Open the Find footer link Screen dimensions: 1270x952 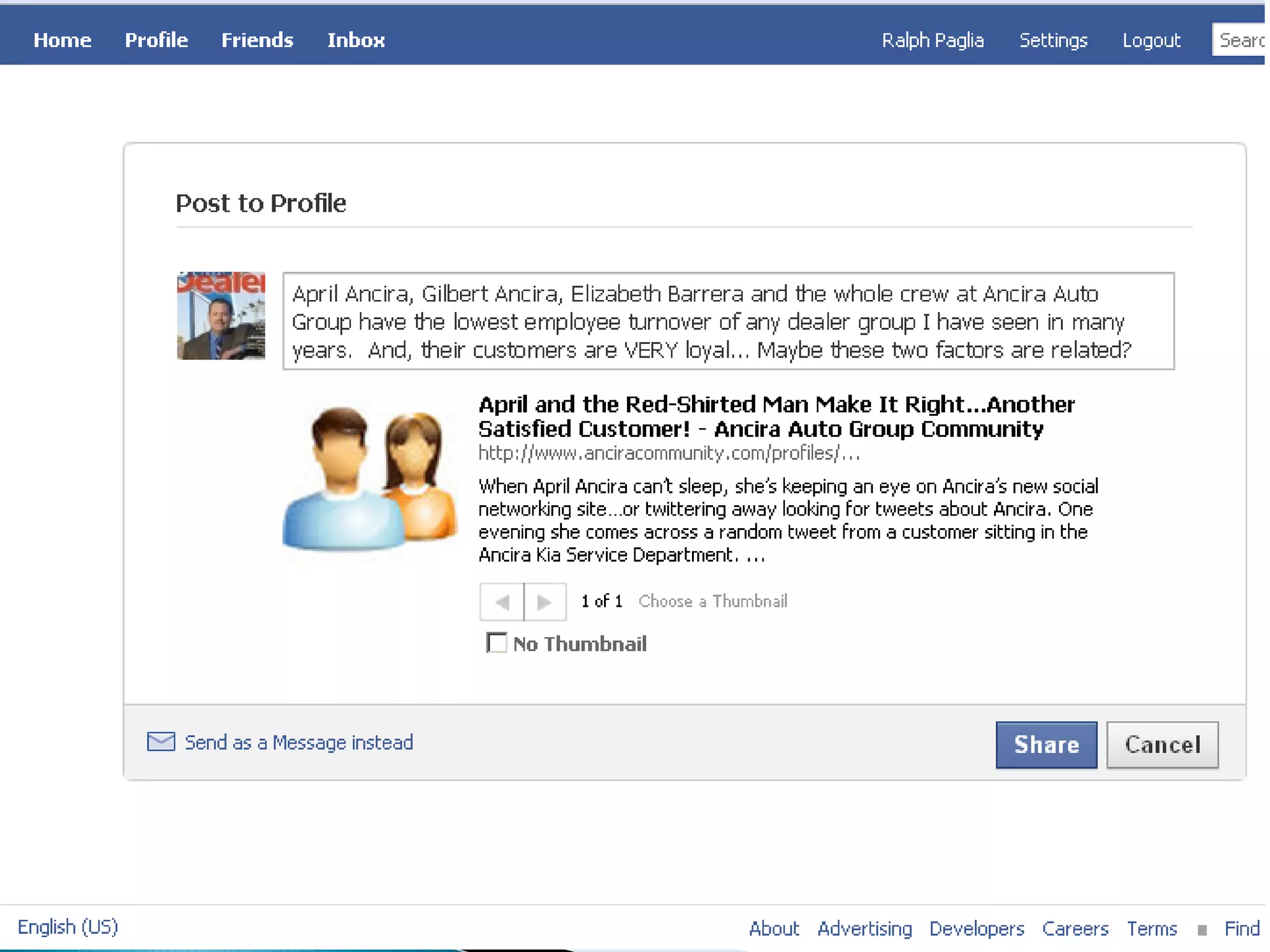(1241, 928)
